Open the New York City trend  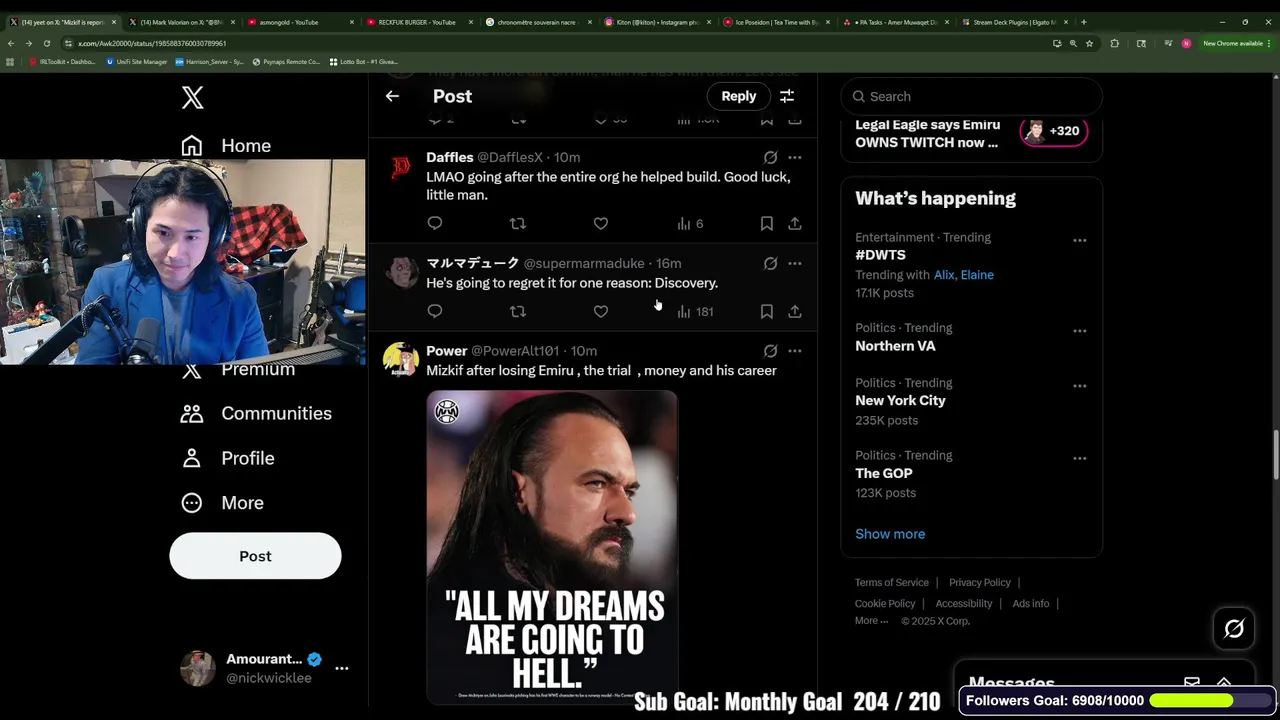(x=900, y=401)
